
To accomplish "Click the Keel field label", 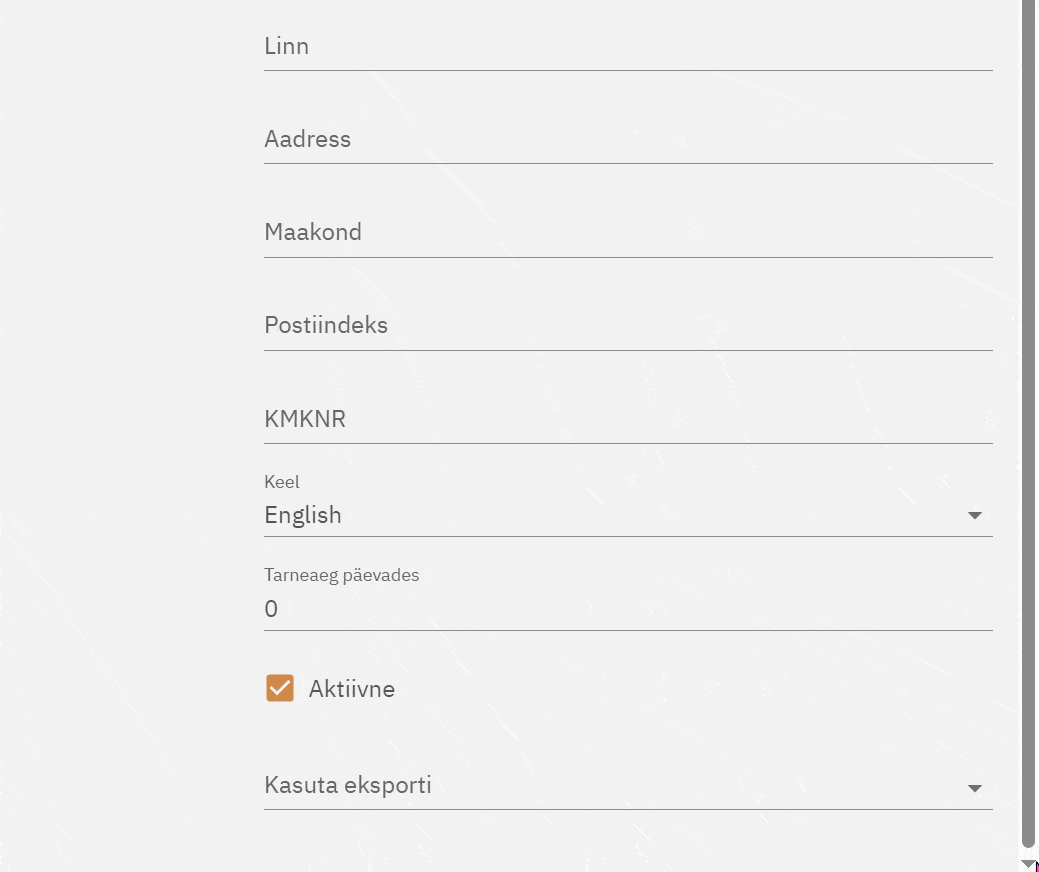I will [x=282, y=482].
